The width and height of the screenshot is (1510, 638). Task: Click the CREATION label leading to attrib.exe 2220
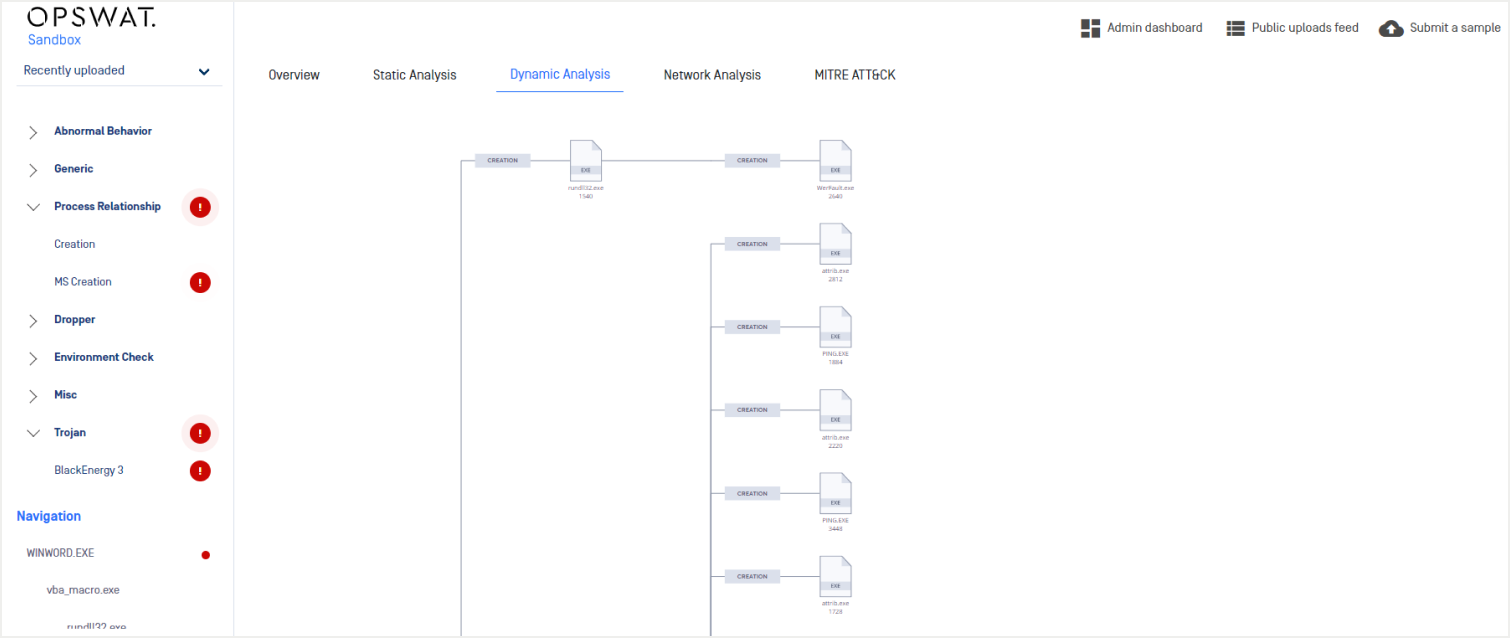752,410
